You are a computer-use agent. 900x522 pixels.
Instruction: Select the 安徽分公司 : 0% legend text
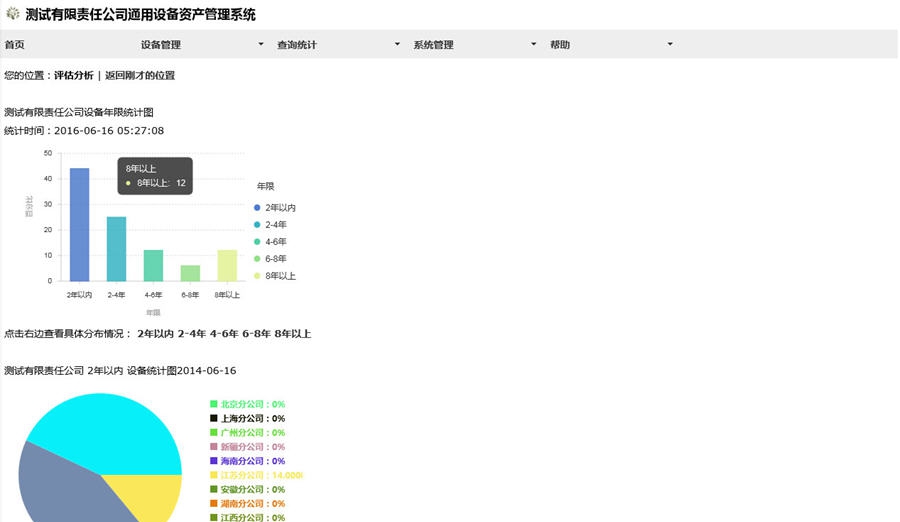pos(253,489)
